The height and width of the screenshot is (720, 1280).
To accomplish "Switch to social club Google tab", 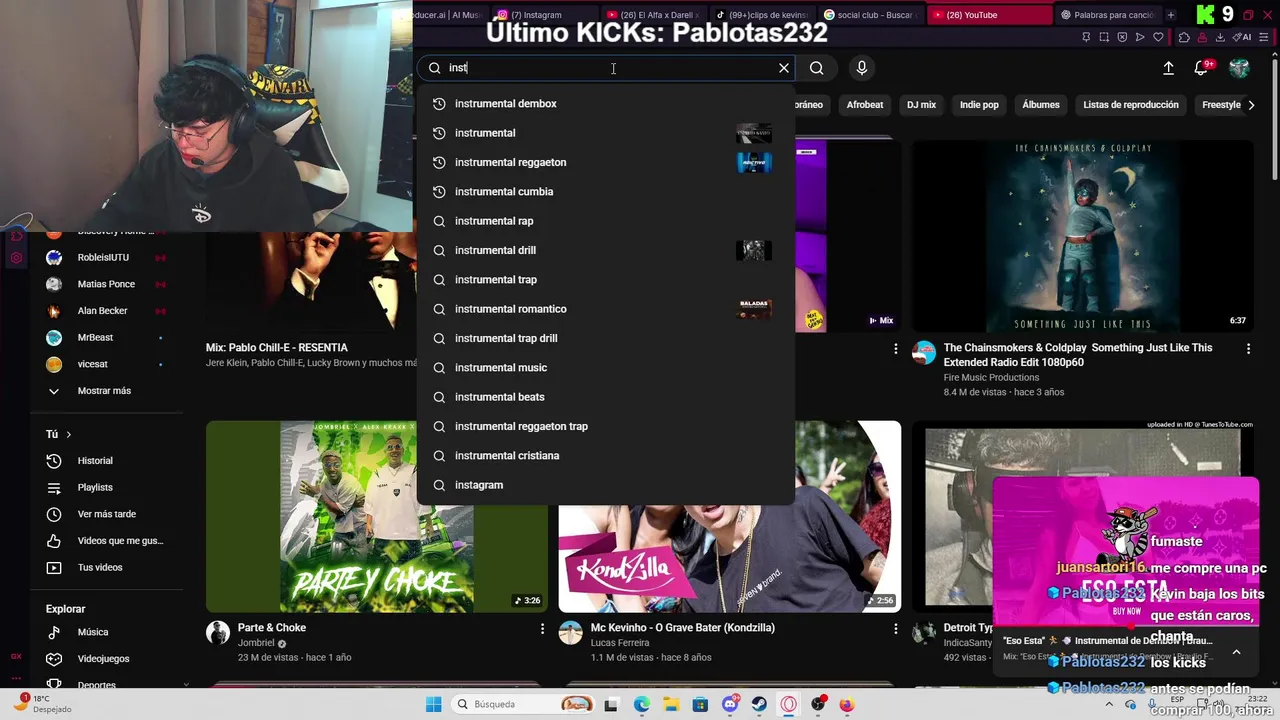I will click(870, 15).
